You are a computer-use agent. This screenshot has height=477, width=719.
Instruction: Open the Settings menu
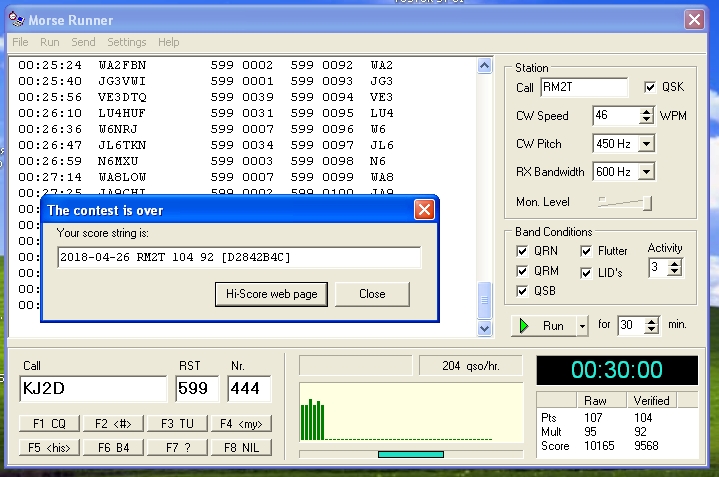(126, 42)
